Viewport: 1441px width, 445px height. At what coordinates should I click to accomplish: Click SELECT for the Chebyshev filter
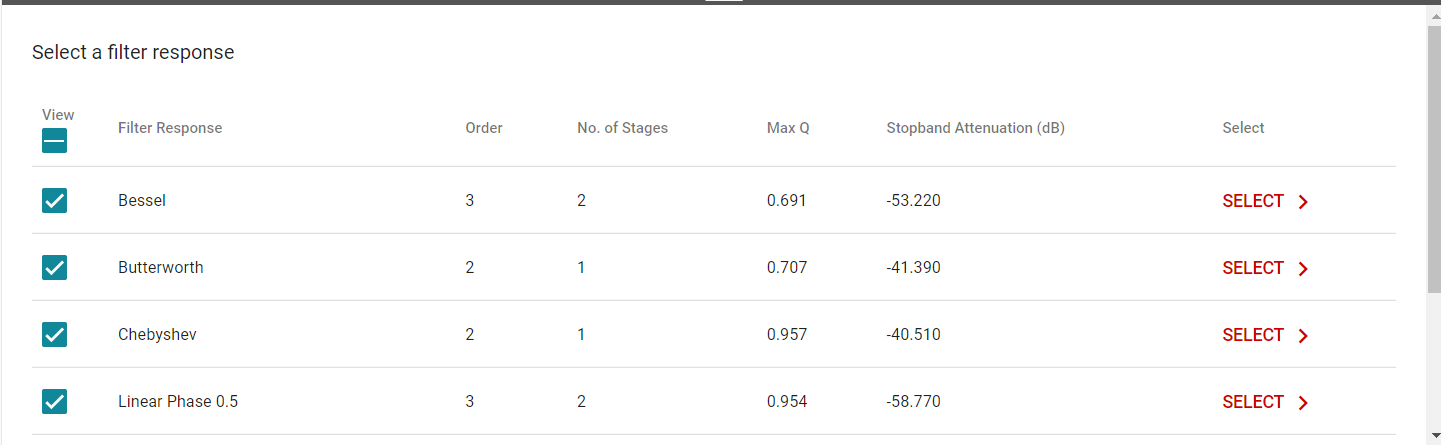(1253, 335)
